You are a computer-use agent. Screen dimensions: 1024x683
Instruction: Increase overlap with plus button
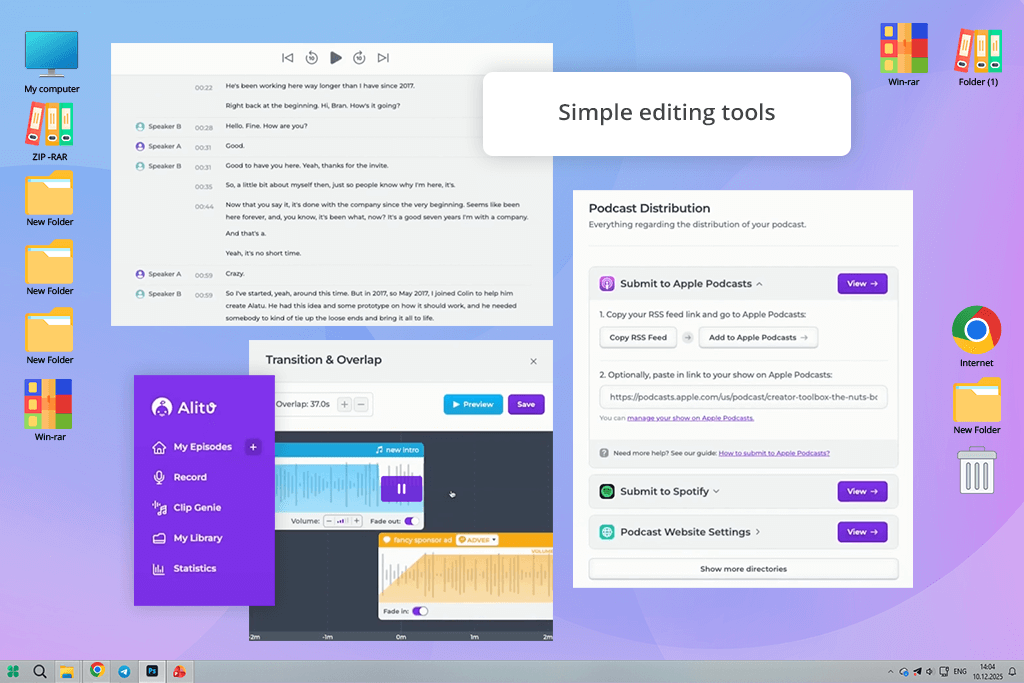[x=345, y=404]
